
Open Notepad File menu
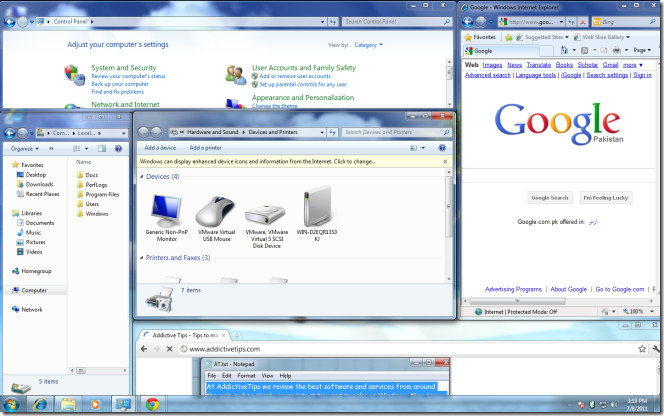(212, 376)
